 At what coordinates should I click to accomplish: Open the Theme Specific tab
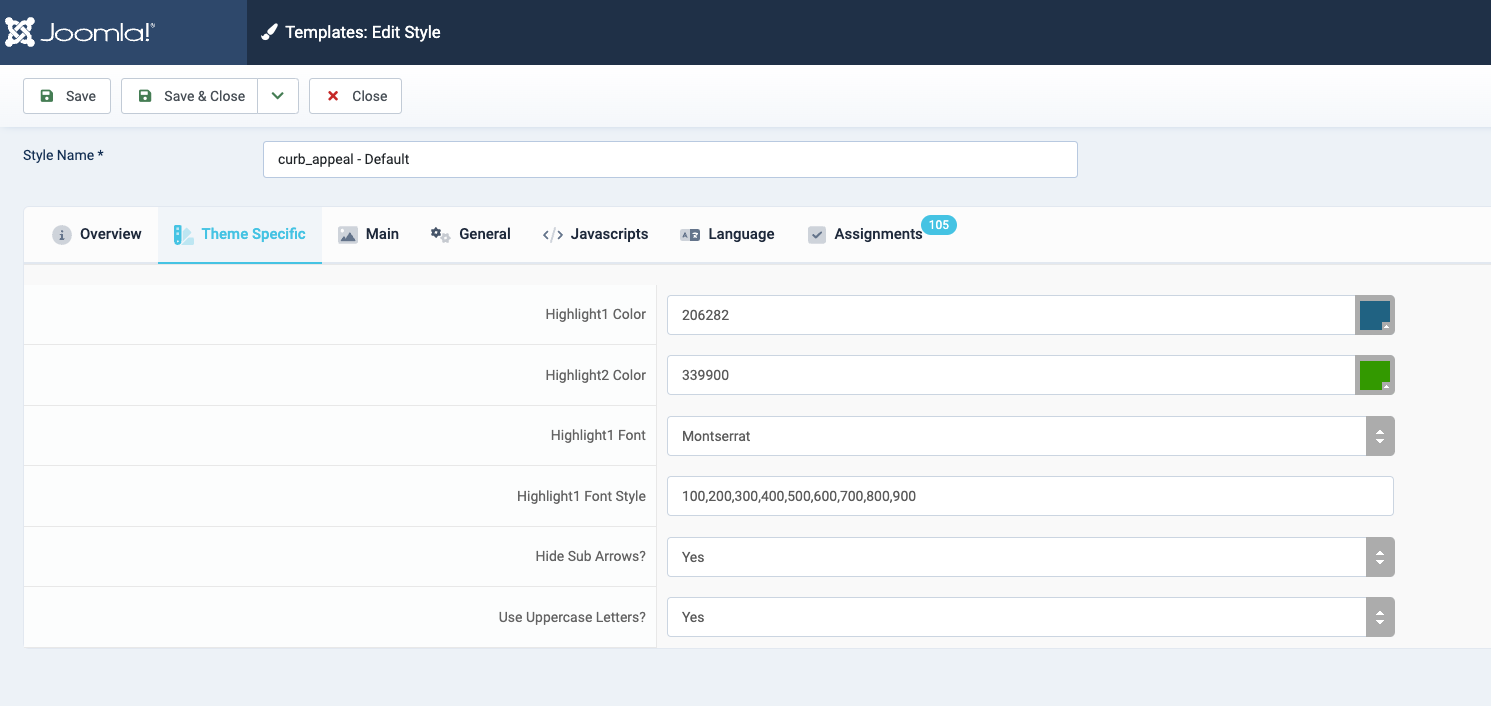coord(240,234)
